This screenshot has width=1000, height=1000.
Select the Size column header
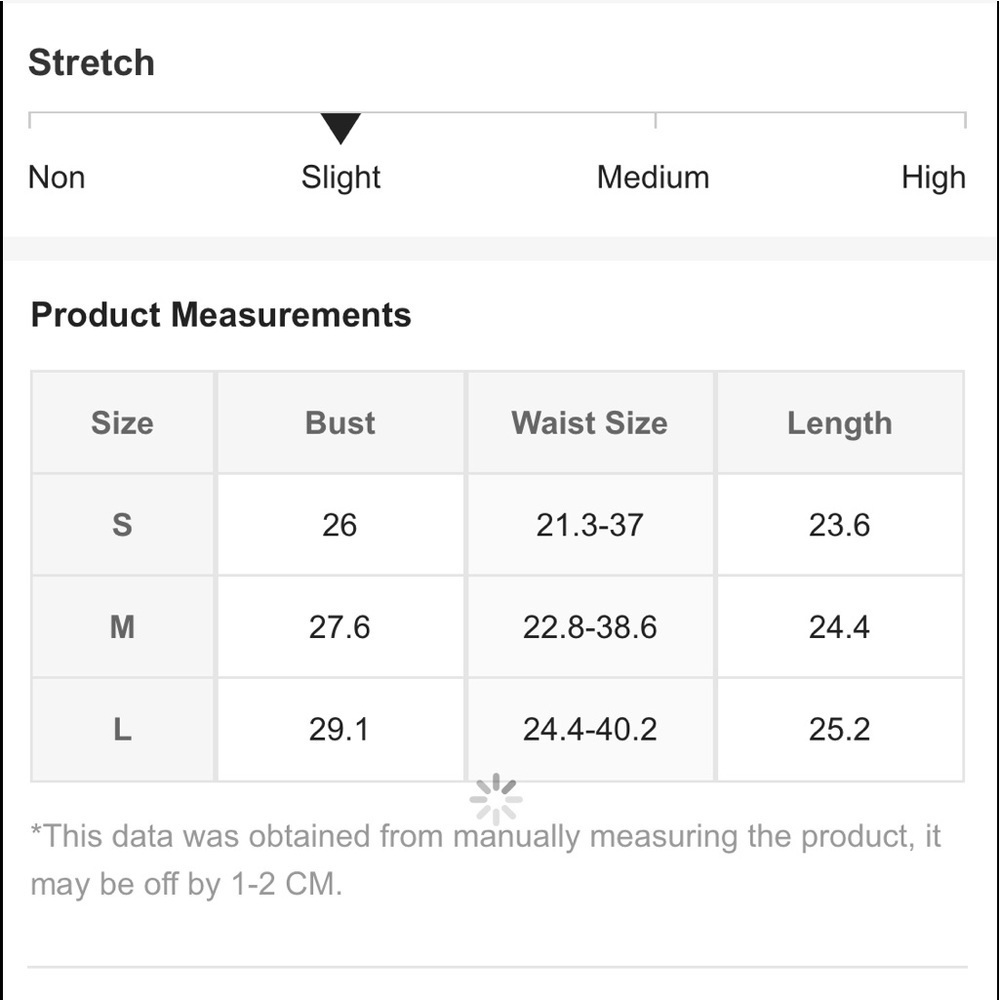[122, 423]
